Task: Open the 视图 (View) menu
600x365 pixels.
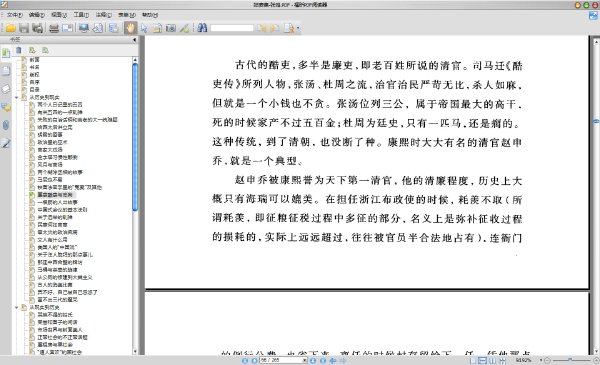Action: [x=59, y=15]
